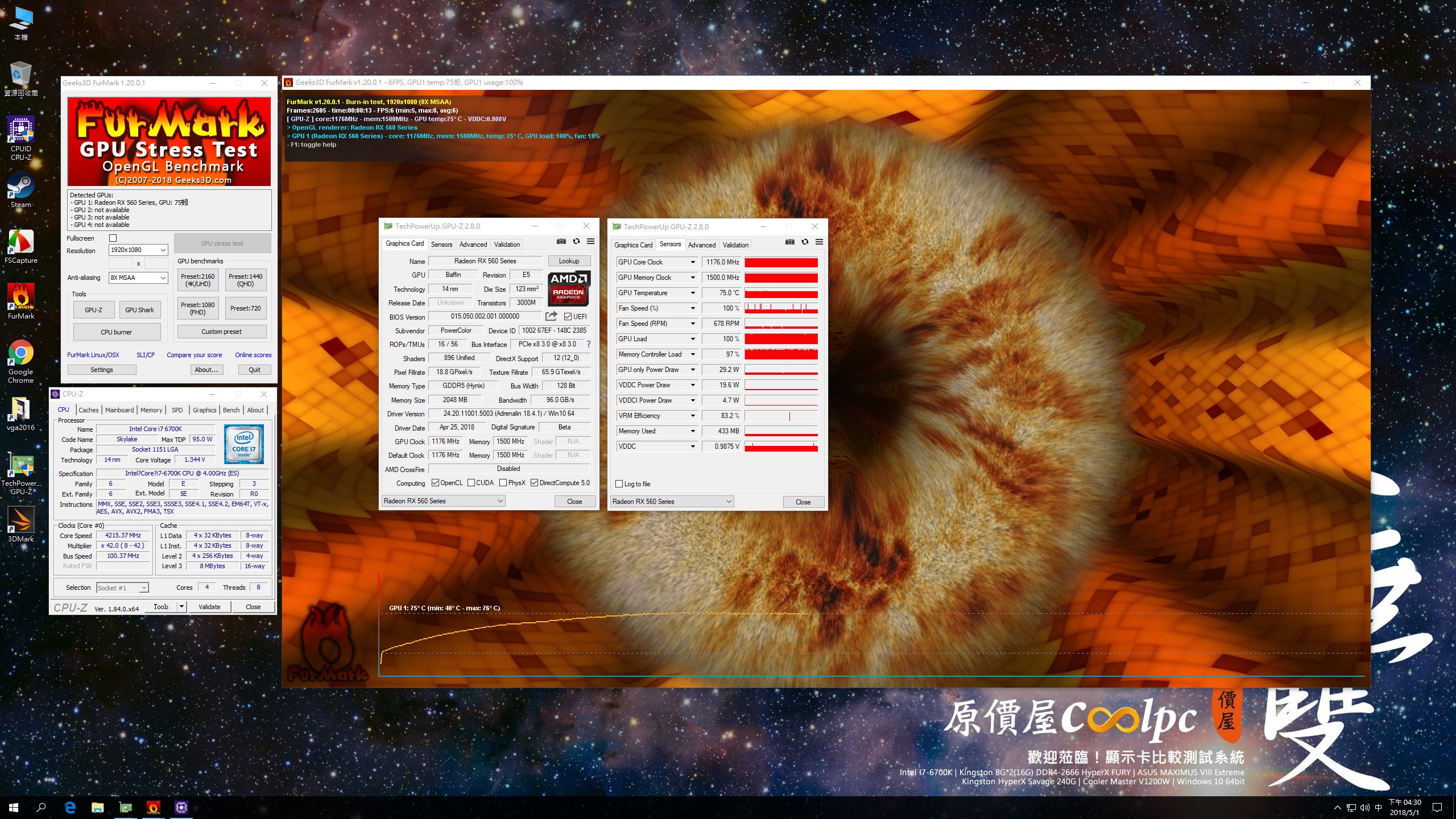Click the custom resolution width input field
Viewport: 1456px width, 819px height.
[121, 263]
